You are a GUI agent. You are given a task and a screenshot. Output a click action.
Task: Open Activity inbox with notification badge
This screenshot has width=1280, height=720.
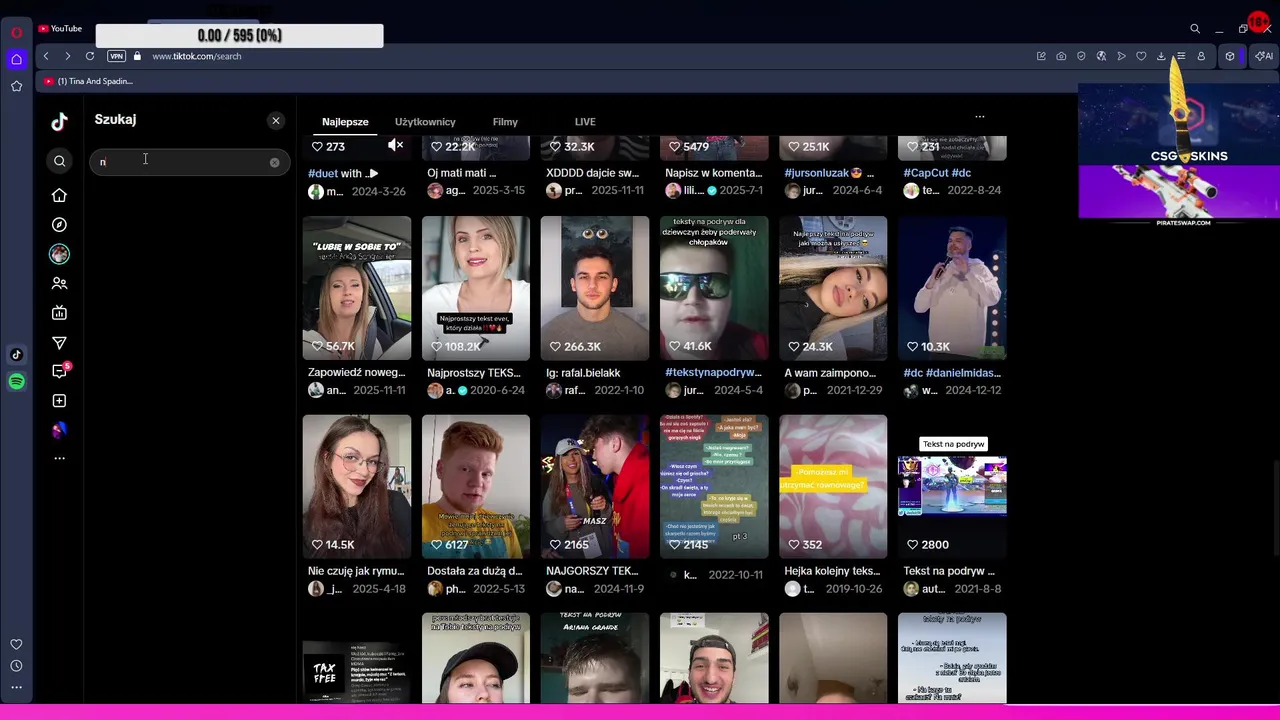59,371
